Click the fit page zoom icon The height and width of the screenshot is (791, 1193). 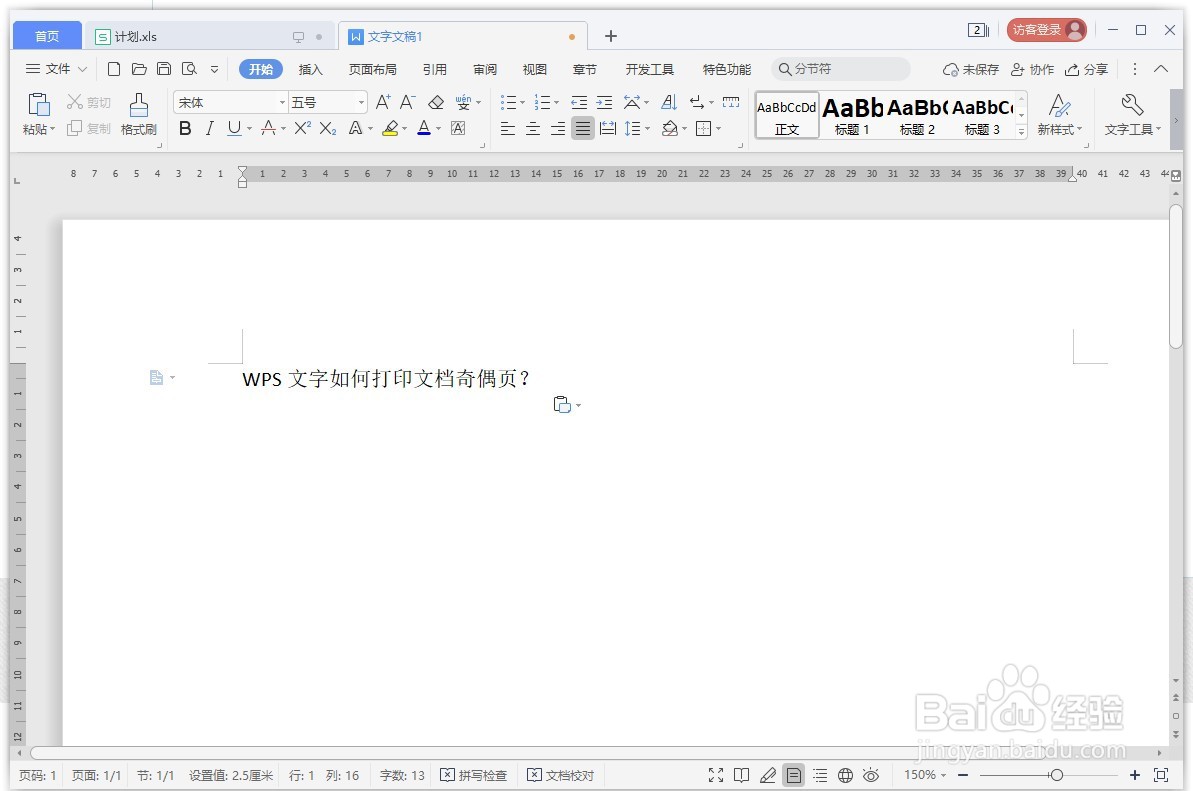click(1161, 775)
